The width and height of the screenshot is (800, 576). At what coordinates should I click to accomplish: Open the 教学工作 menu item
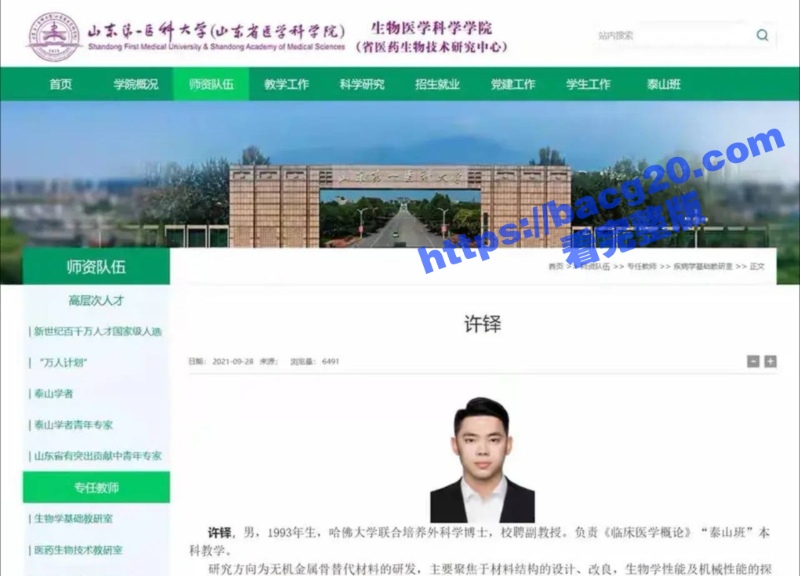click(286, 84)
